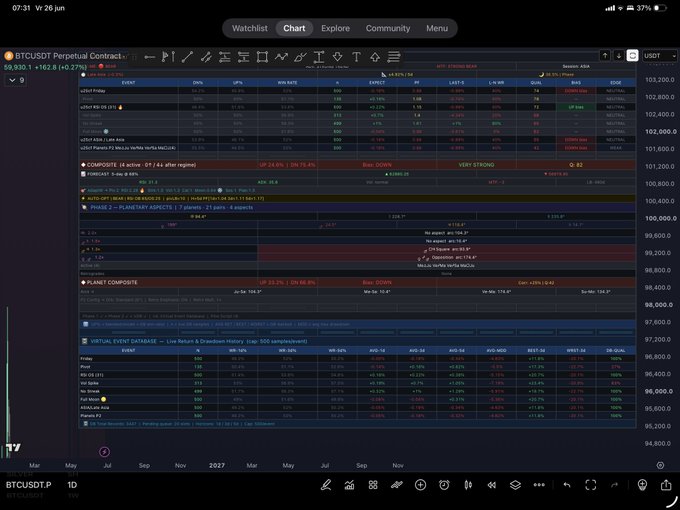
Task: Click the PHASE 2 — PLANETARY ASPECTS header
Action: [x=358, y=207]
